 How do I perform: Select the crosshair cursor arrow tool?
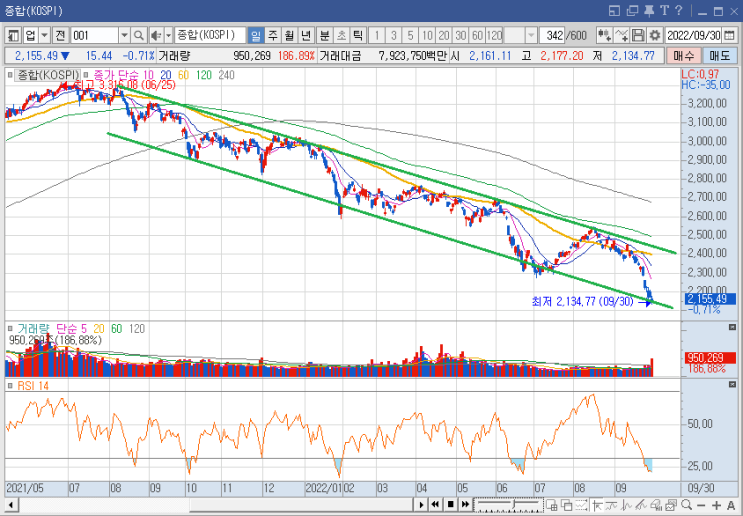[x=597, y=504]
